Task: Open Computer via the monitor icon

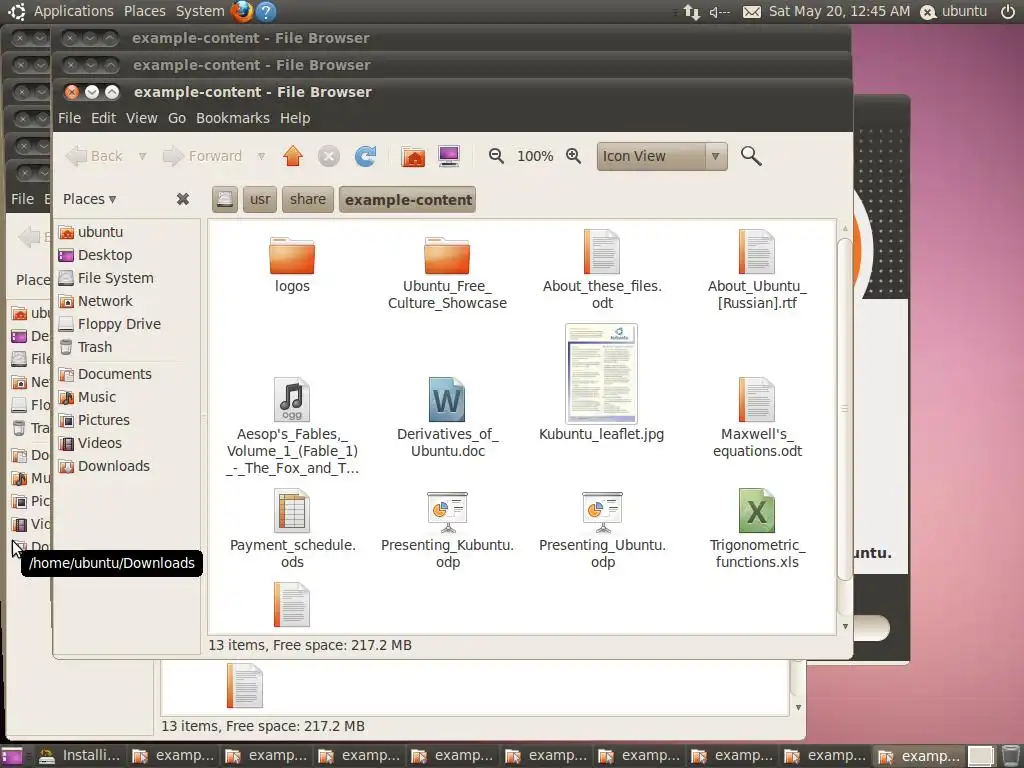Action: [449, 156]
